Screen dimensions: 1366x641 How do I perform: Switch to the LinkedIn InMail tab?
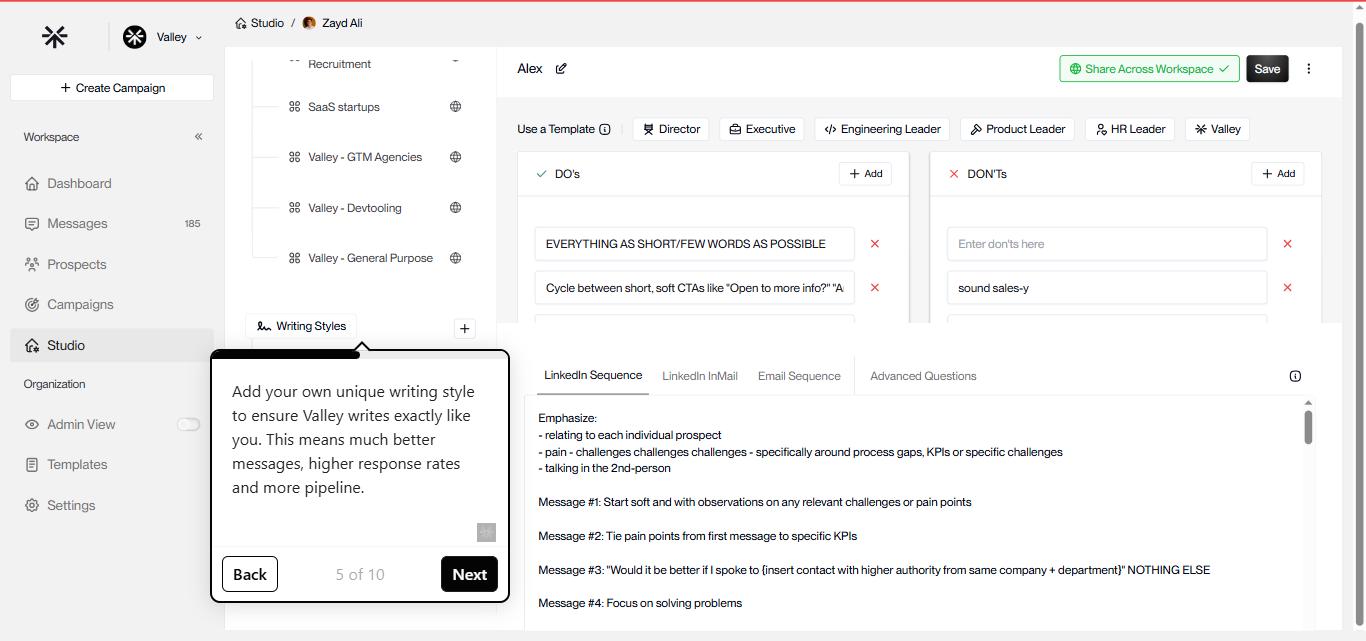pyautogui.click(x=699, y=375)
